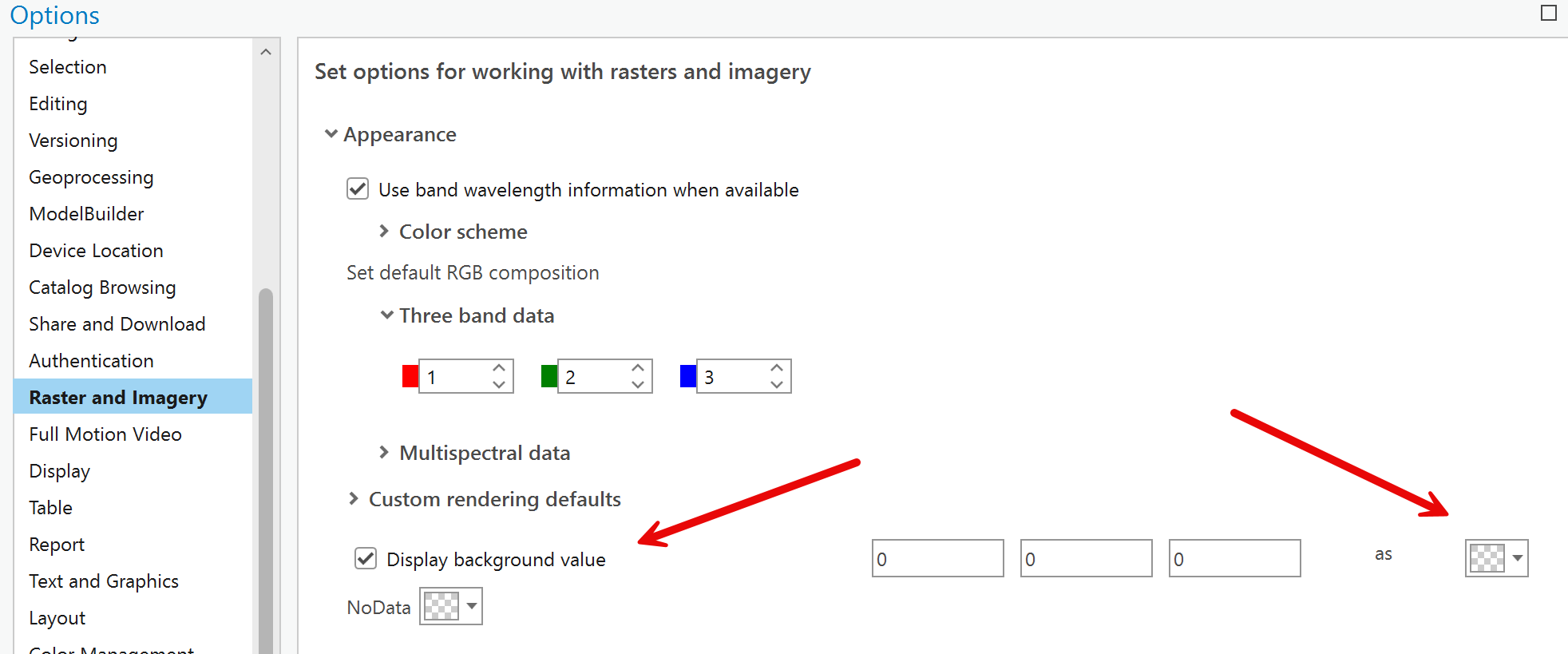1568x654 pixels.
Task: Check the Editing category in the sidebar
Action: 57,103
